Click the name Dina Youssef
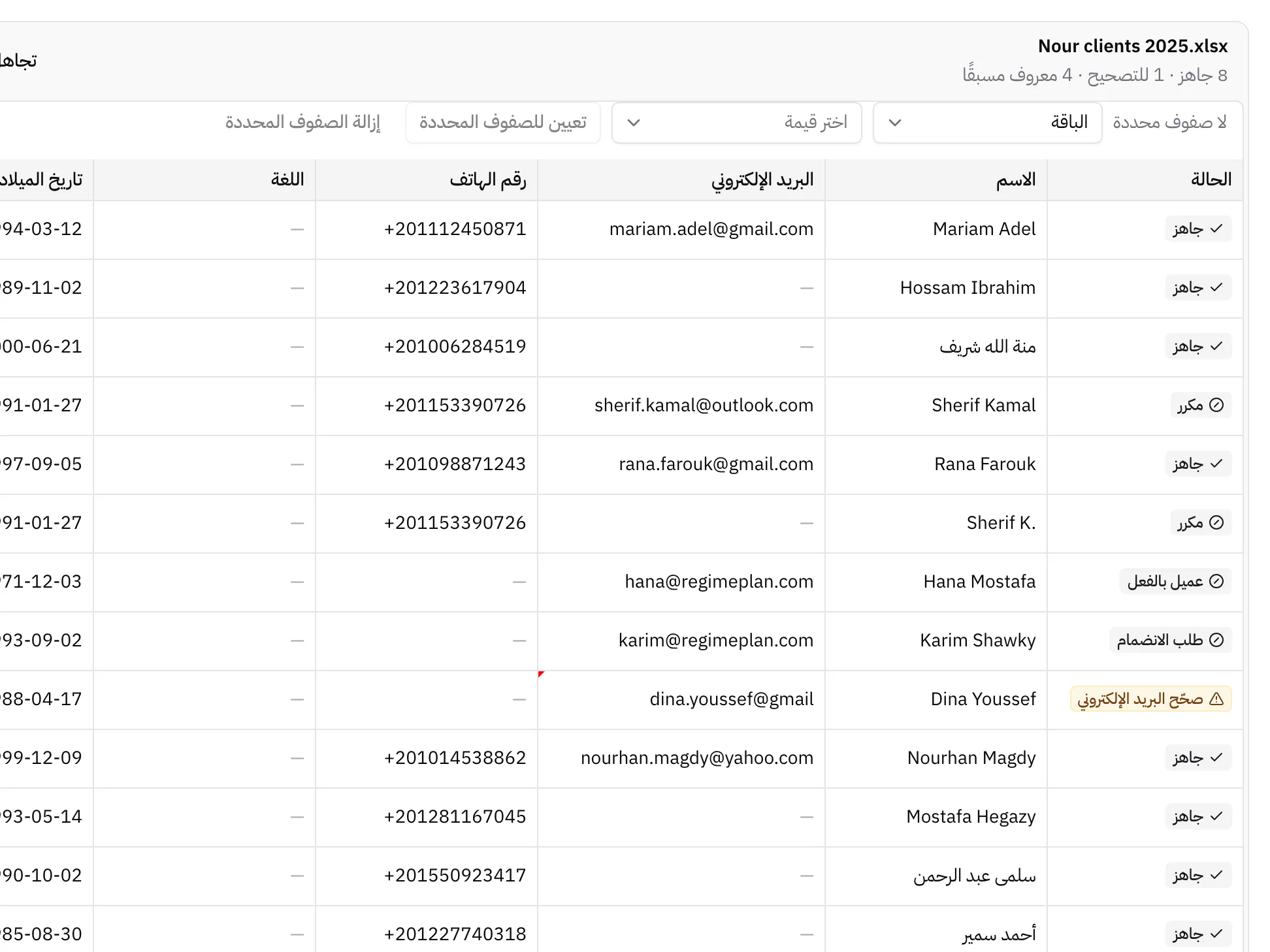 pos(983,699)
